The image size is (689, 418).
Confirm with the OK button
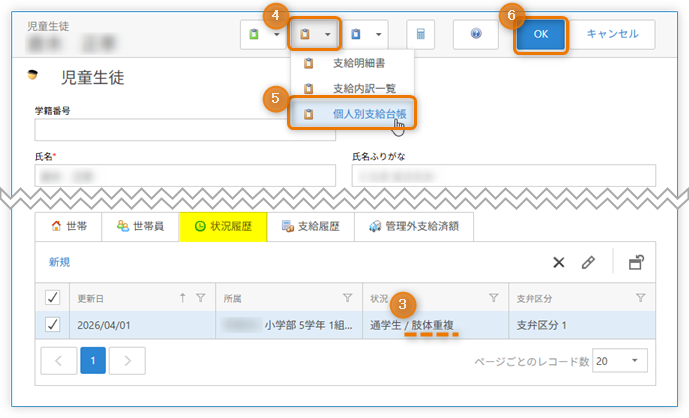pyautogui.click(x=540, y=34)
